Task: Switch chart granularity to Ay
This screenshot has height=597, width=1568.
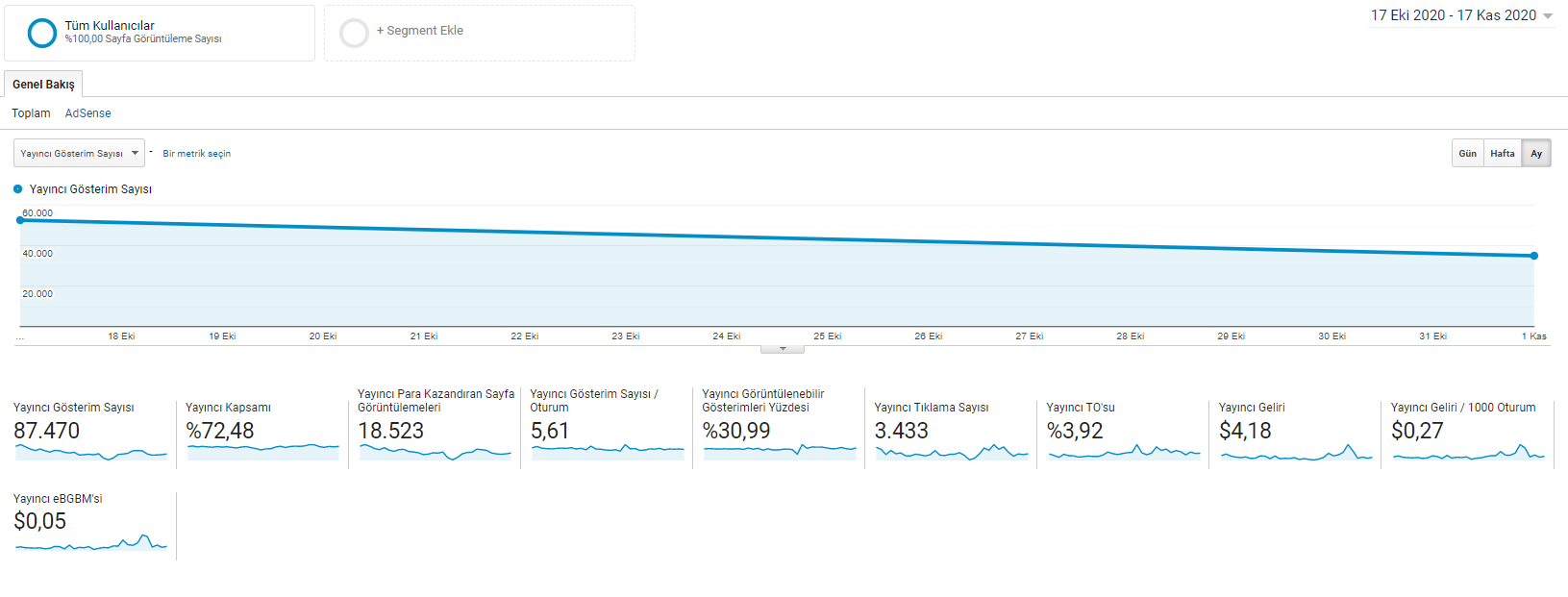Action: pos(1536,154)
